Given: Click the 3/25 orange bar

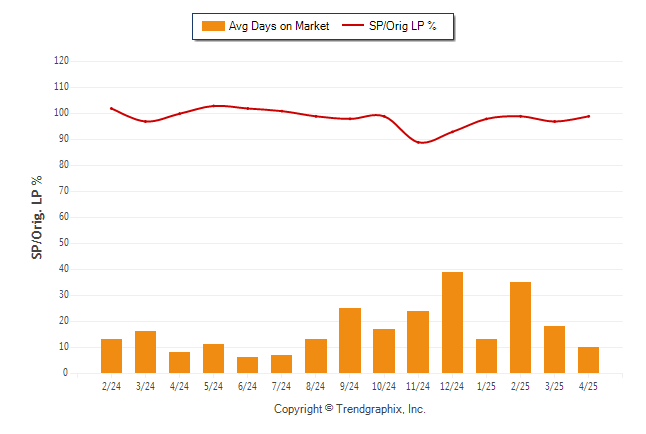Looking at the screenshot, I should point(555,350).
